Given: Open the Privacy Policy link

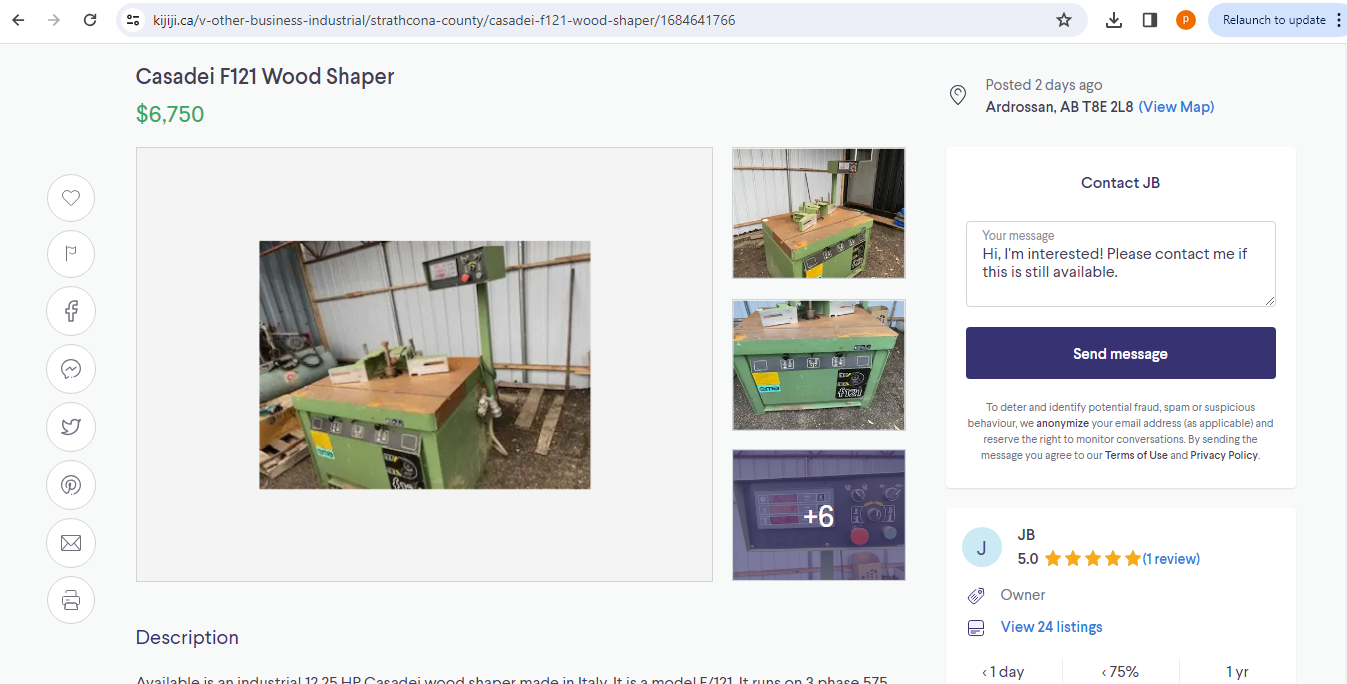Looking at the screenshot, I should coord(1224,455).
